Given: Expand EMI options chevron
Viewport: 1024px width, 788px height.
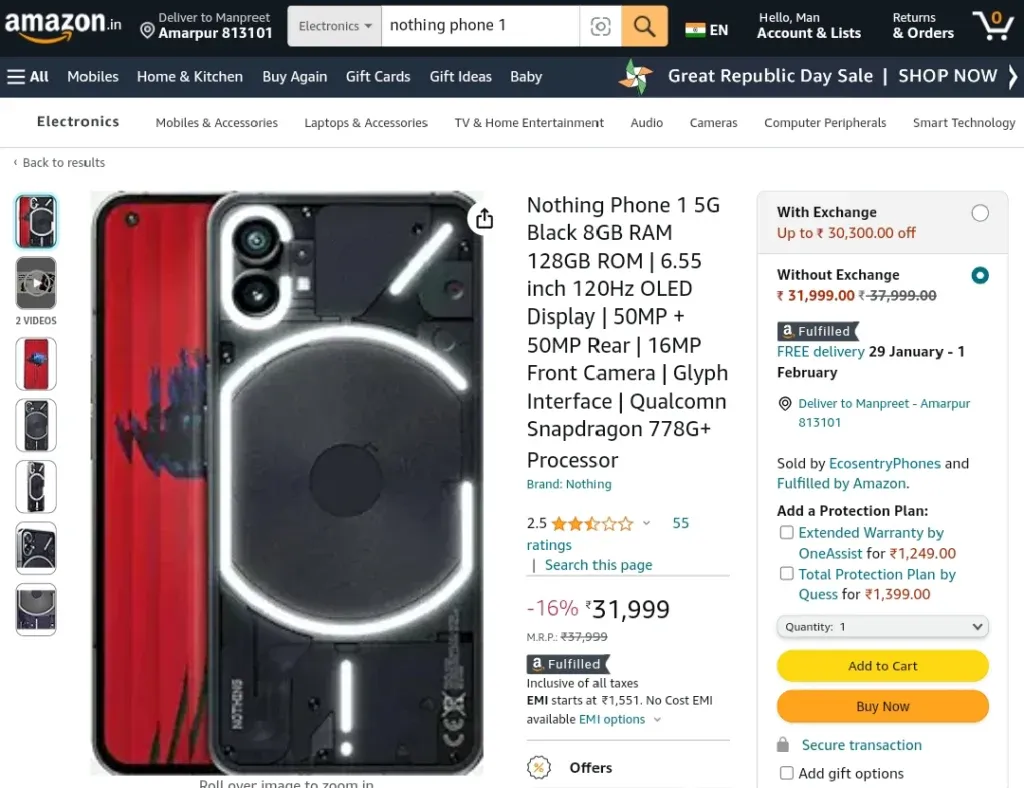Looking at the screenshot, I should coord(657,719).
